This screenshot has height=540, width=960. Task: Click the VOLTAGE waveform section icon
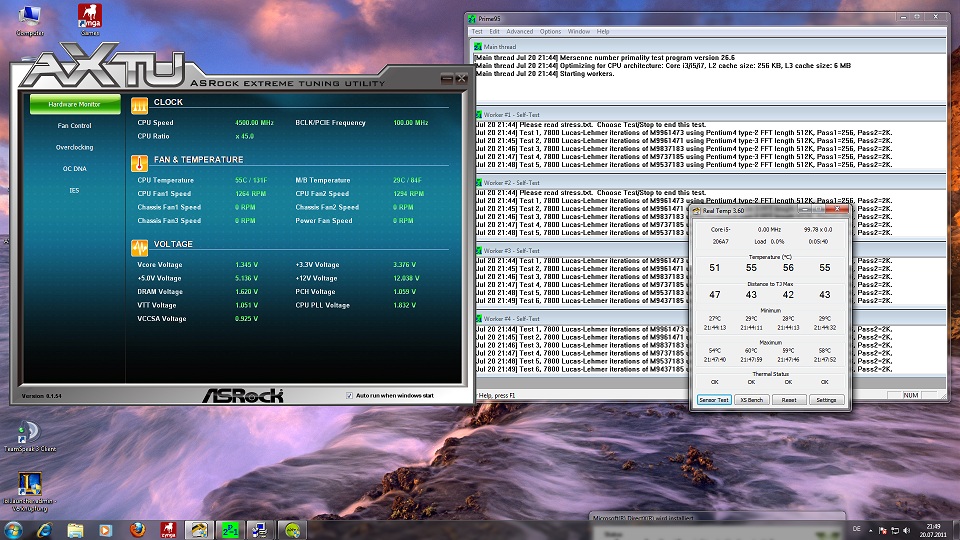139,247
